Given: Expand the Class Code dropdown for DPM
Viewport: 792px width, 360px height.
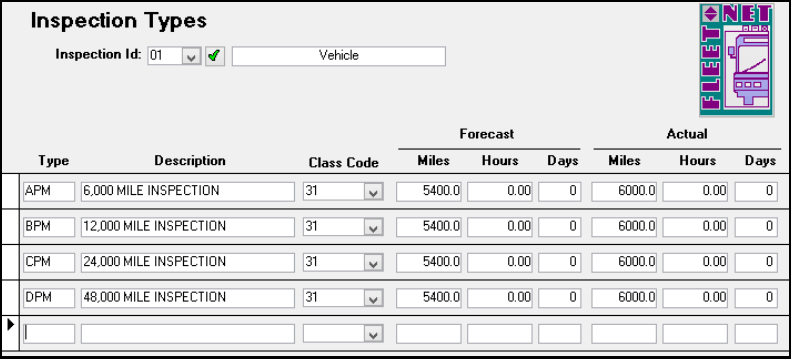Looking at the screenshot, I should [373, 298].
